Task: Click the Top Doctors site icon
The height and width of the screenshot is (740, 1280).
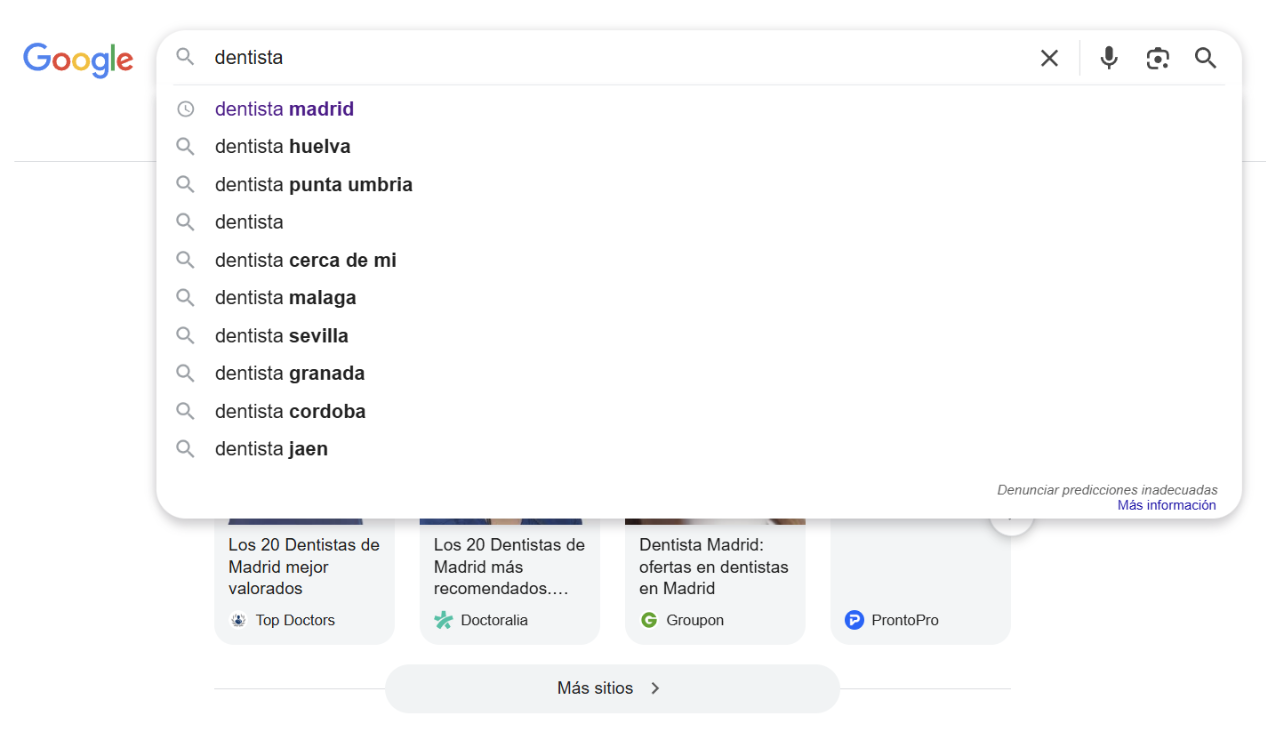Action: 238,620
